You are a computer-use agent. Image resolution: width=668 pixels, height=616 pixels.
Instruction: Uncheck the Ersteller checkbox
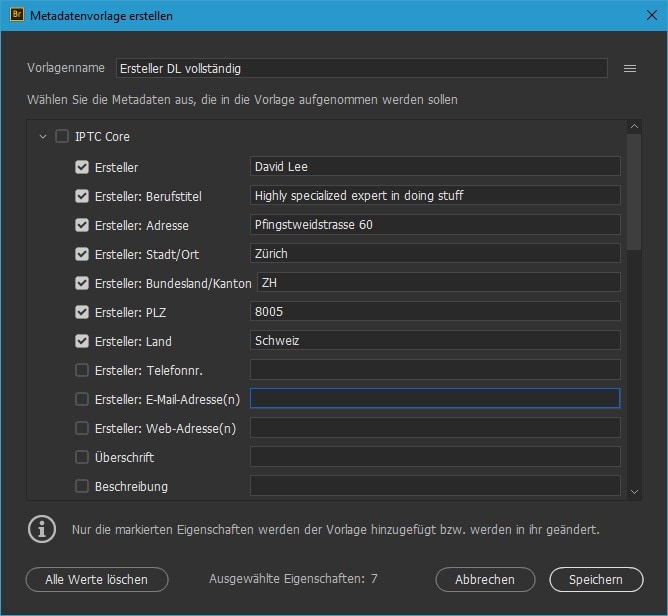82,167
